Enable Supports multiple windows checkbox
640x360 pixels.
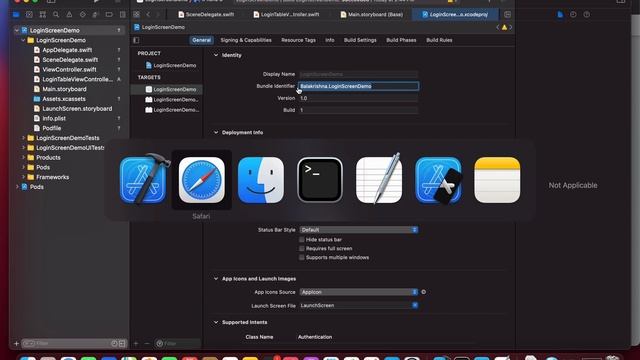pos(302,258)
